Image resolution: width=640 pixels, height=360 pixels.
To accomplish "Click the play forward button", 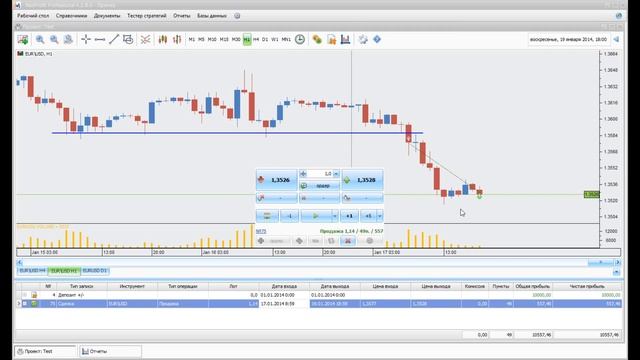I will point(316,216).
